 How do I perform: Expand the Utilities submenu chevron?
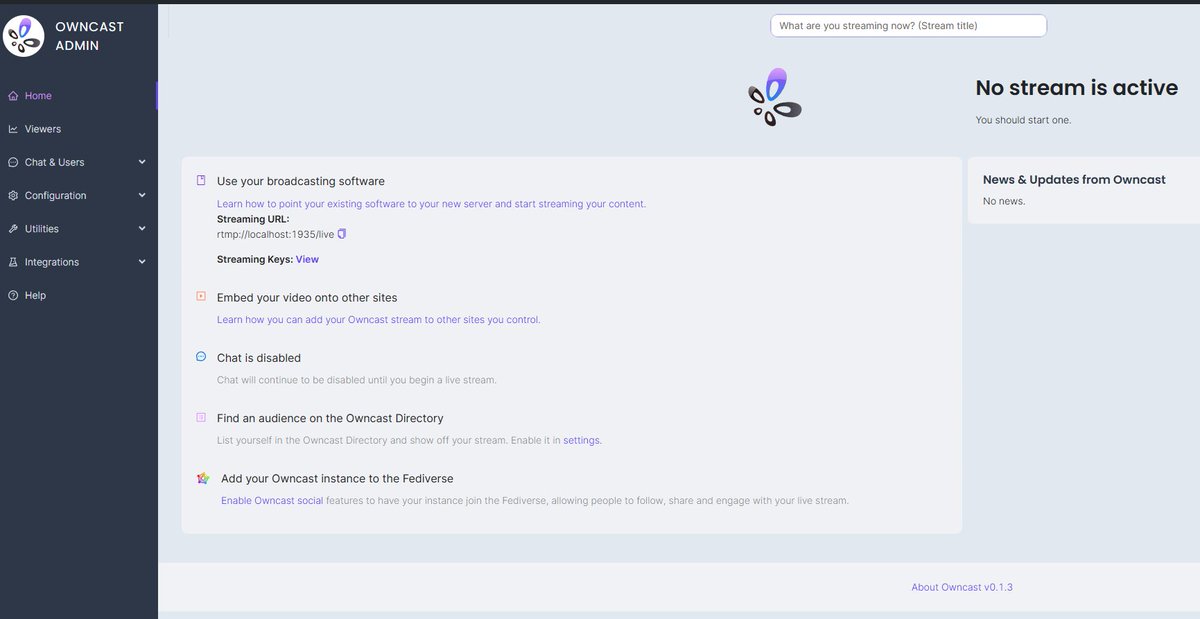point(142,228)
